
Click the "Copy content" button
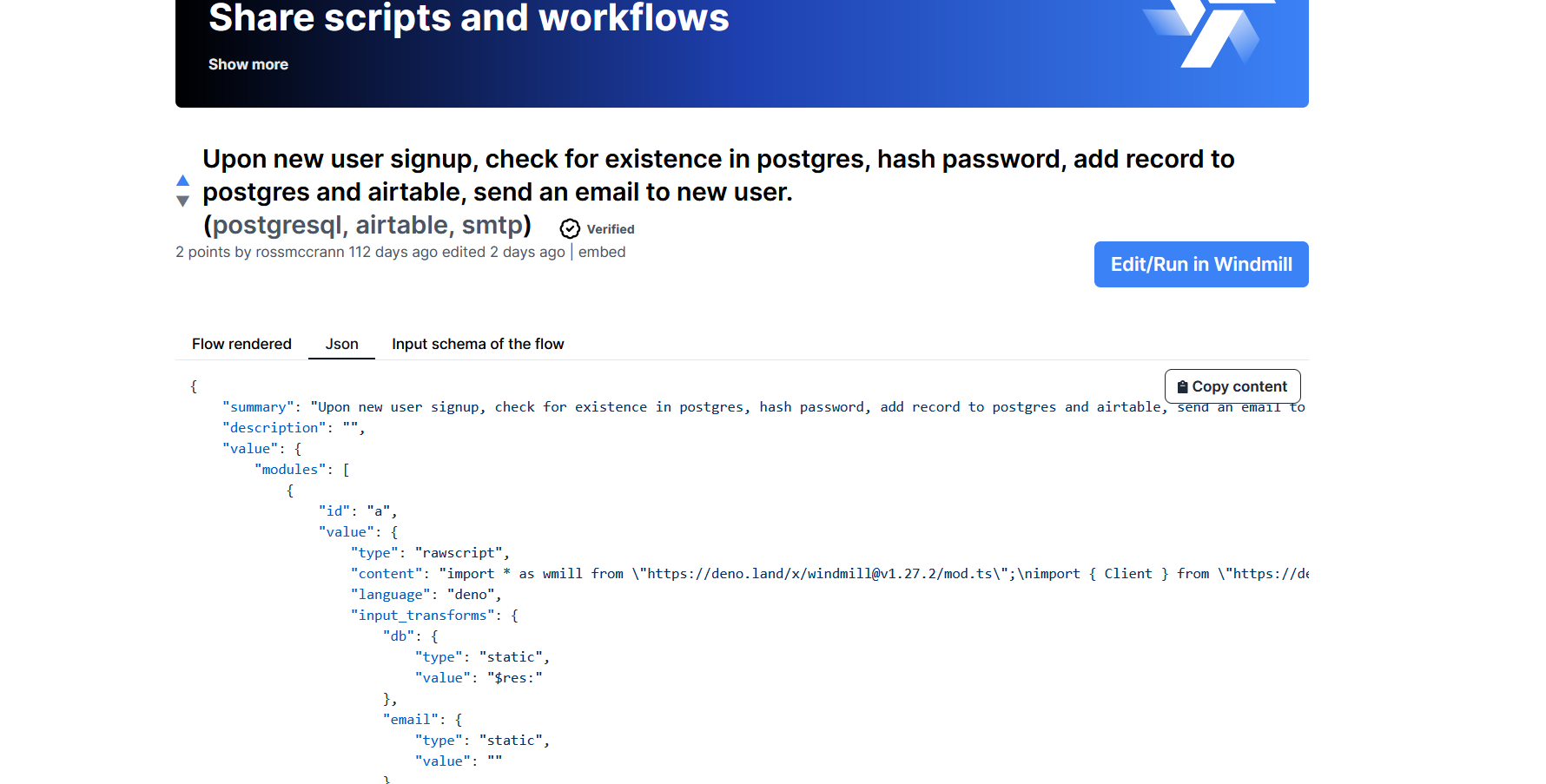1232,385
